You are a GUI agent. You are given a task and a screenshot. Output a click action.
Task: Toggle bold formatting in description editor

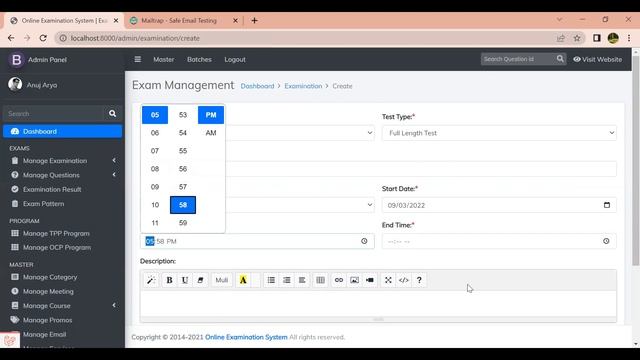169,280
